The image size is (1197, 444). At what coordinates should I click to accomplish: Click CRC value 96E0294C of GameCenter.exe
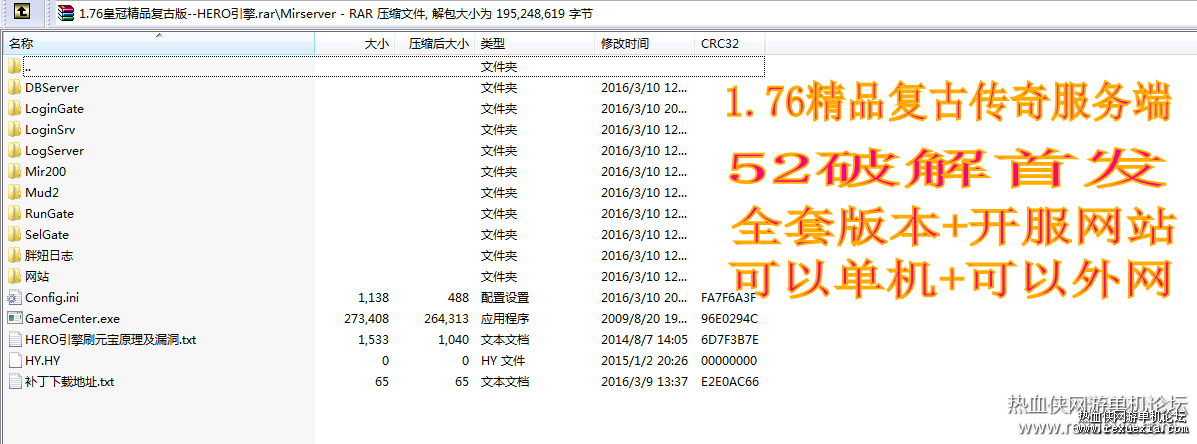729,318
